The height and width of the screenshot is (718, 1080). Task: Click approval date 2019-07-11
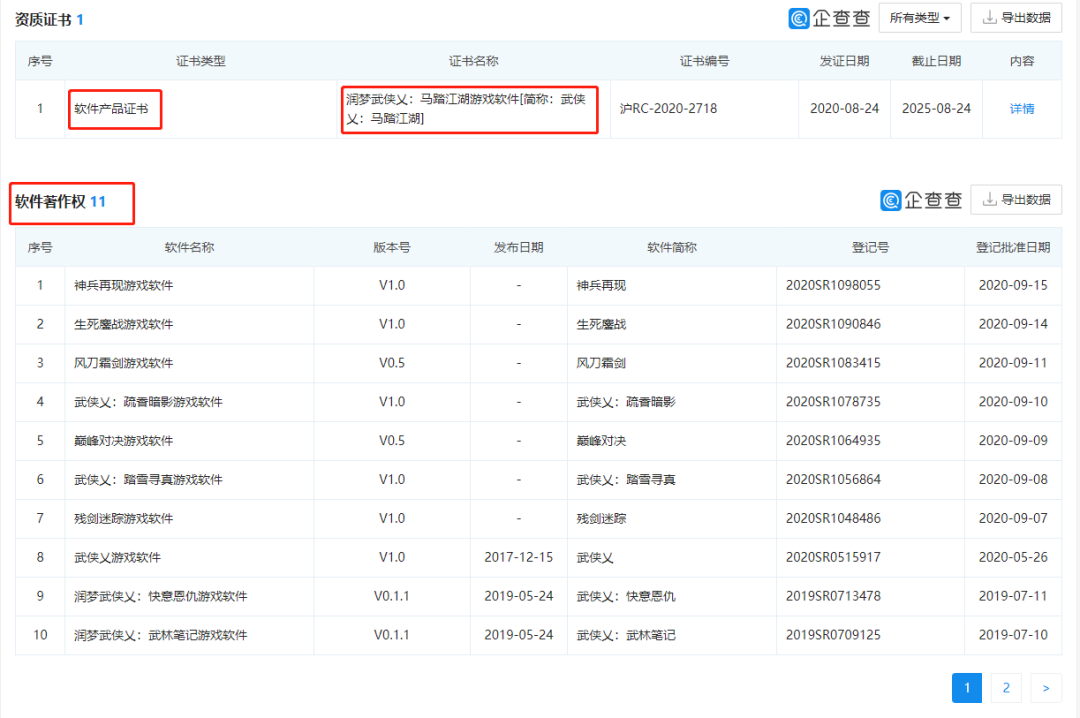pyautogui.click(x=1012, y=596)
